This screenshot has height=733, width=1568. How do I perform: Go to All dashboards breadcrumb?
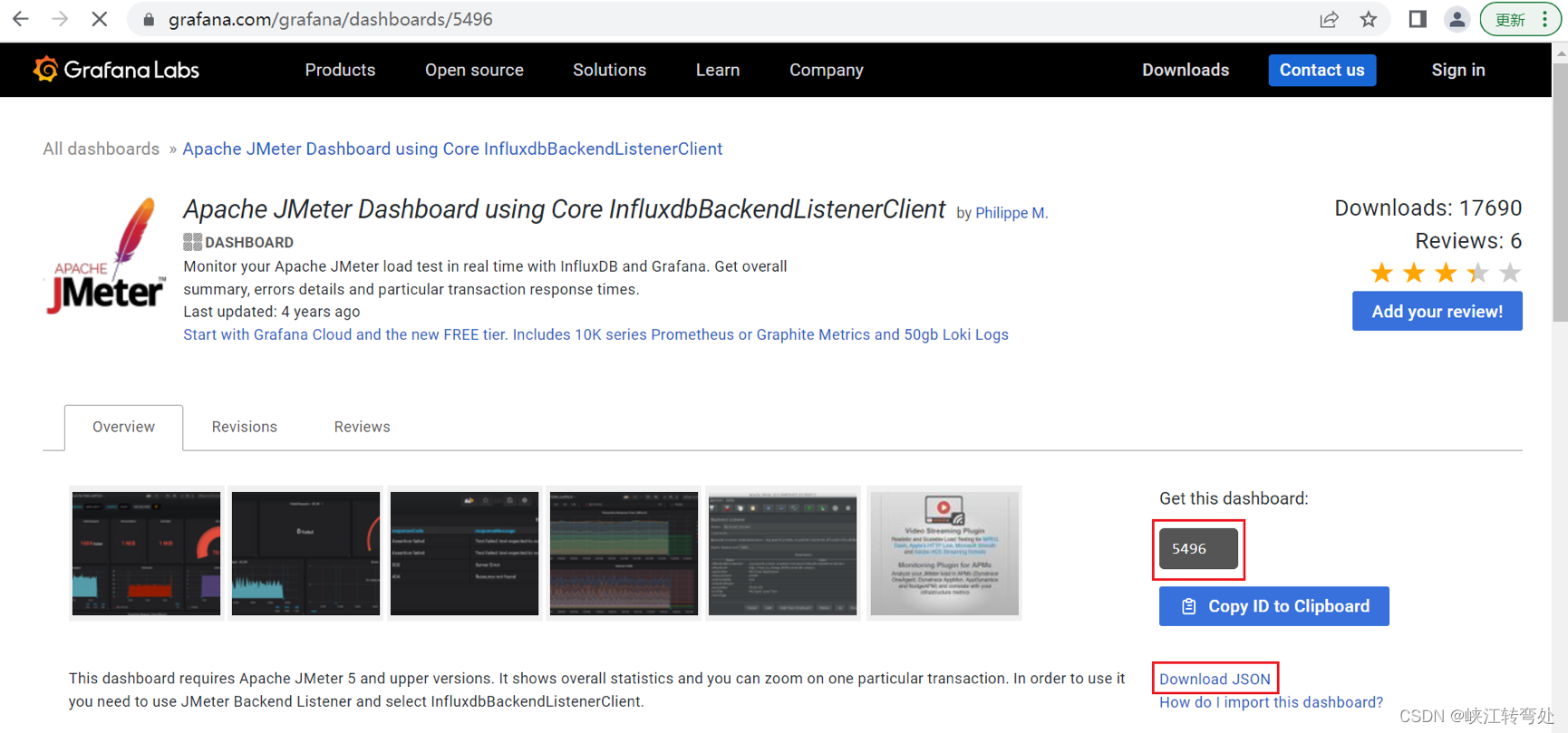[x=102, y=149]
